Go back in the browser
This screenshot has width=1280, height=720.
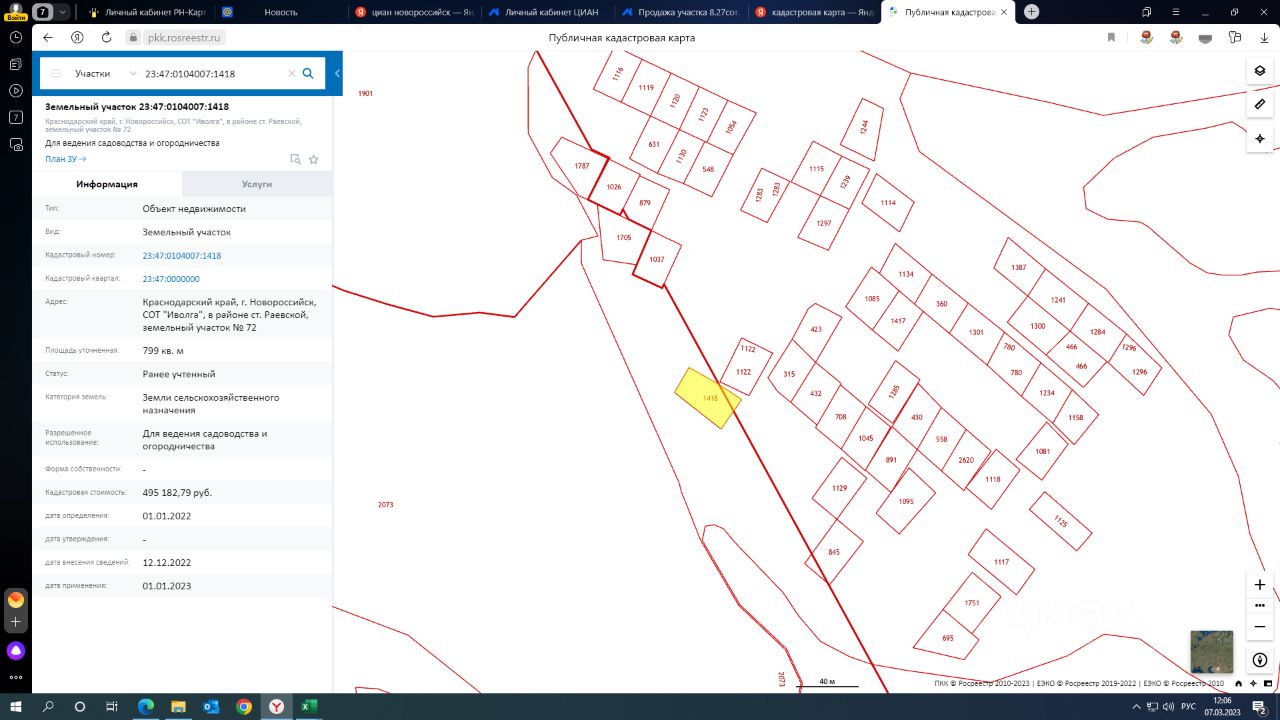pyautogui.click(x=48, y=37)
